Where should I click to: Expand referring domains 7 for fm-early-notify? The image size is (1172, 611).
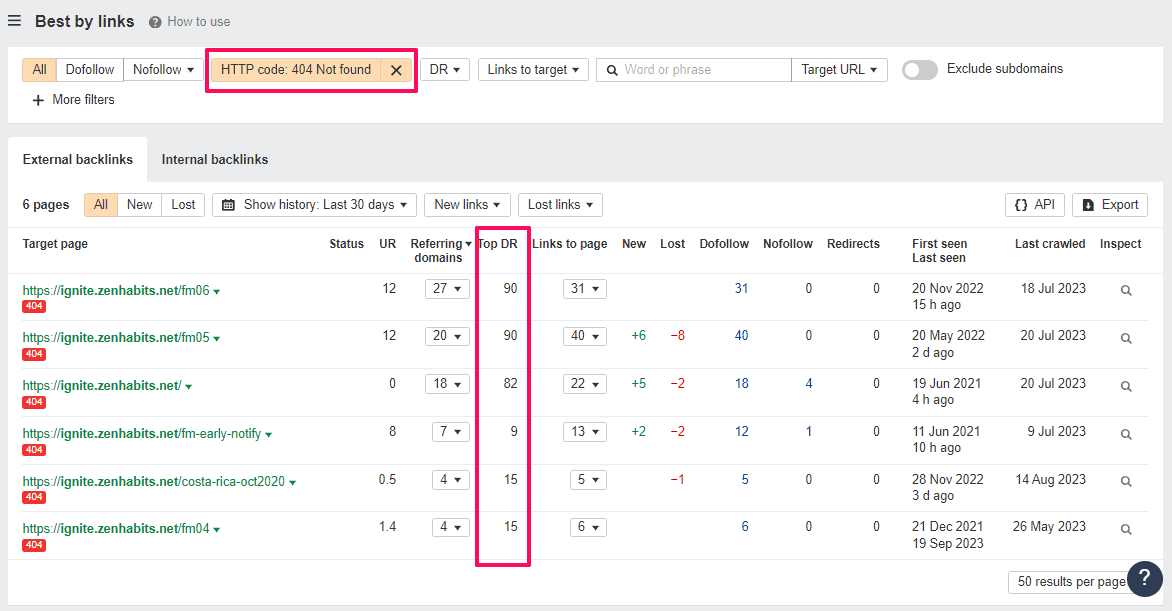[x=451, y=432]
